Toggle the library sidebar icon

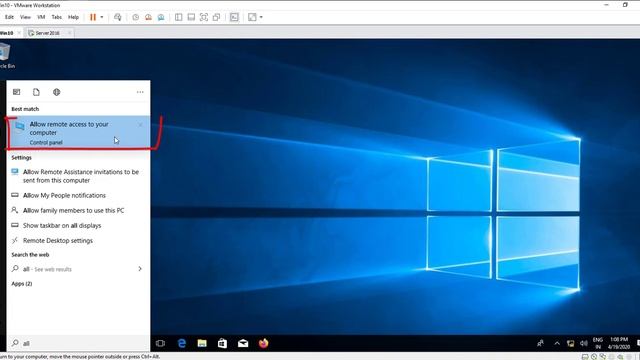[178, 17]
